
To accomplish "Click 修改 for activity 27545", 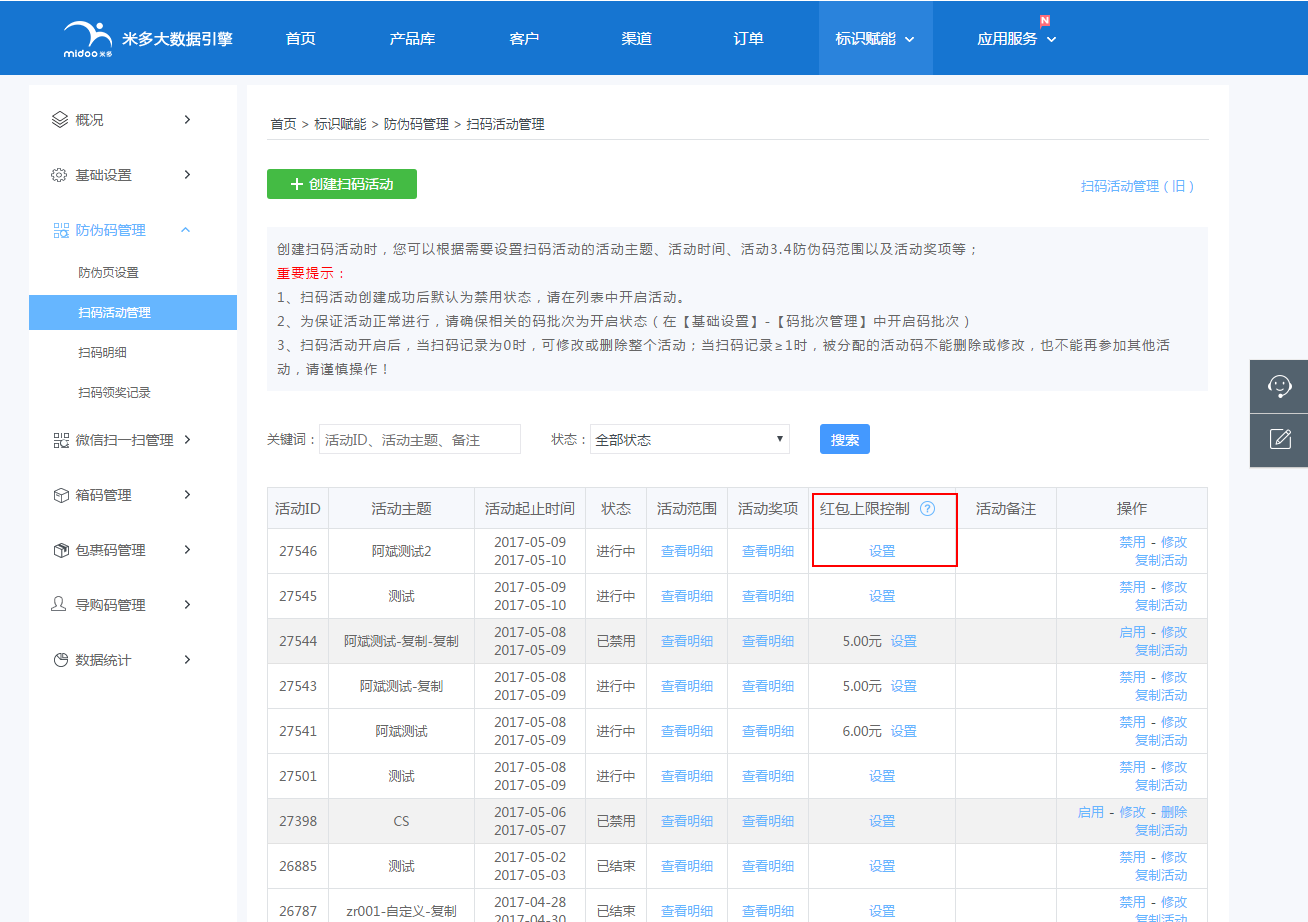I will (x=1174, y=587).
